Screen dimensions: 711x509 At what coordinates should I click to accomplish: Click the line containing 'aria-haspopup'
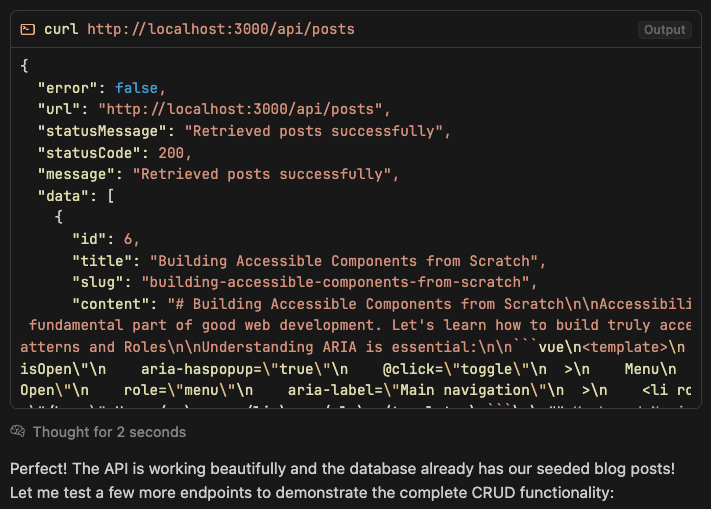point(348,368)
